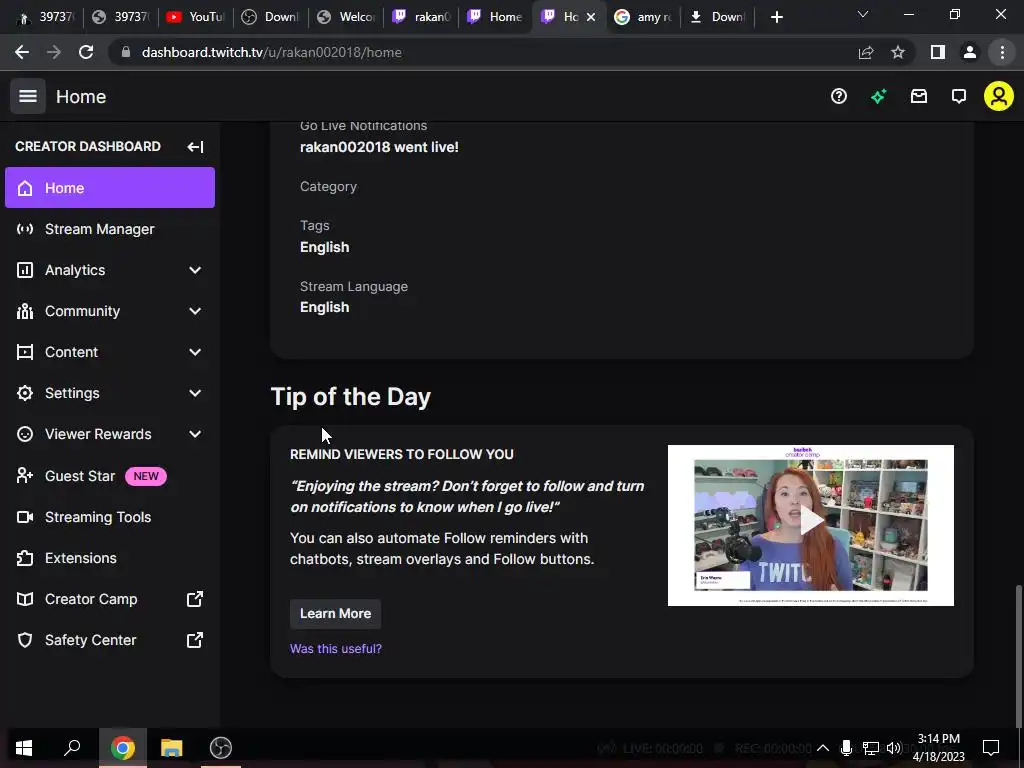The width and height of the screenshot is (1024, 768).
Task: Open the whispers chat bubble icon
Action: tap(959, 97)
